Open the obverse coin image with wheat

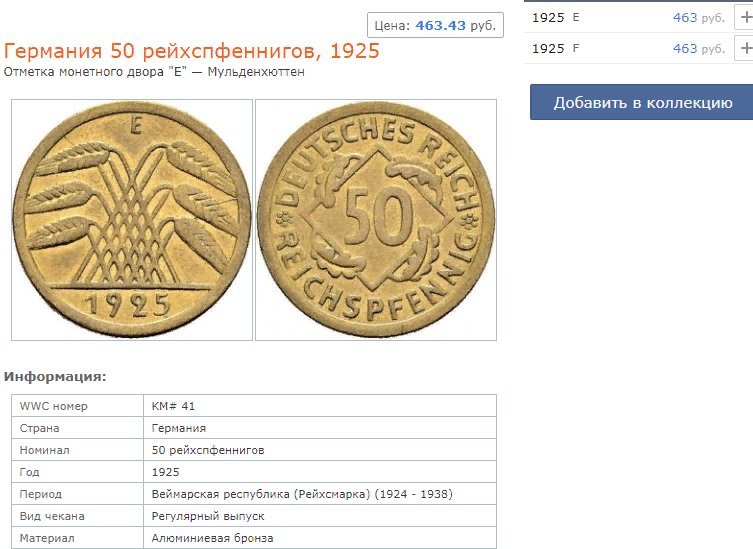pos(132,220)
